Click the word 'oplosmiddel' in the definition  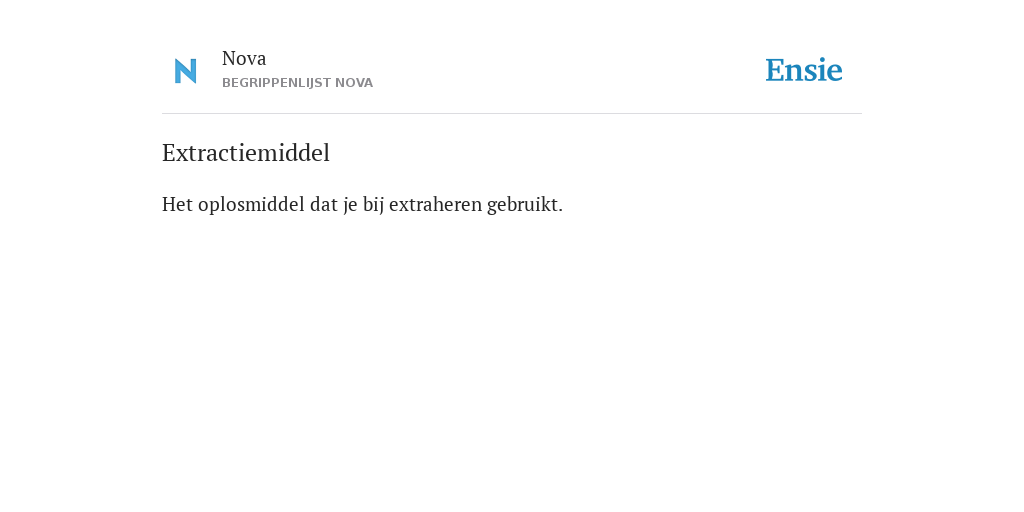[x=251, y=205]
